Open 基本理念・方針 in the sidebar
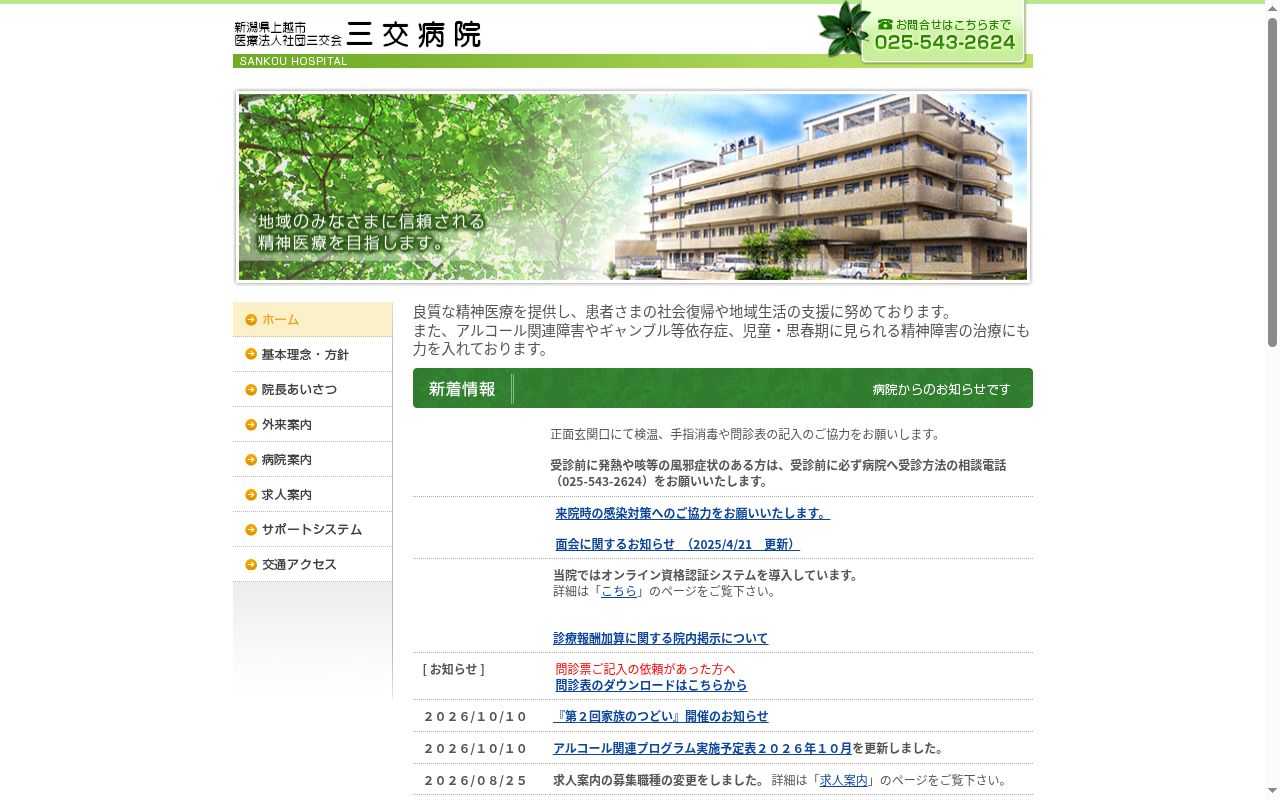 (313, 355)
